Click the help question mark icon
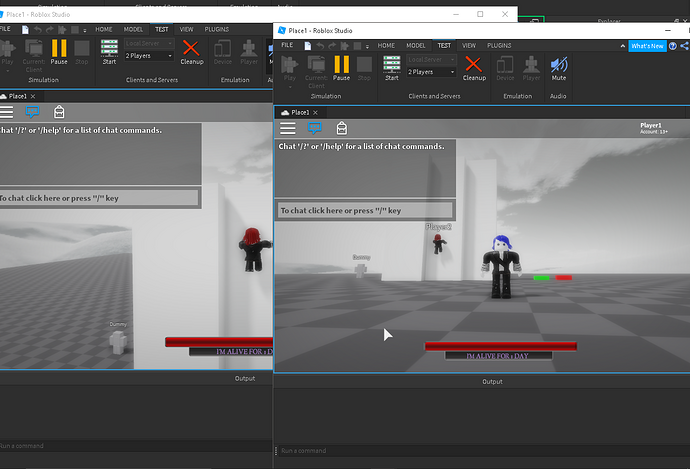This screenshot has width=690, height=469. tap(672, 46)
